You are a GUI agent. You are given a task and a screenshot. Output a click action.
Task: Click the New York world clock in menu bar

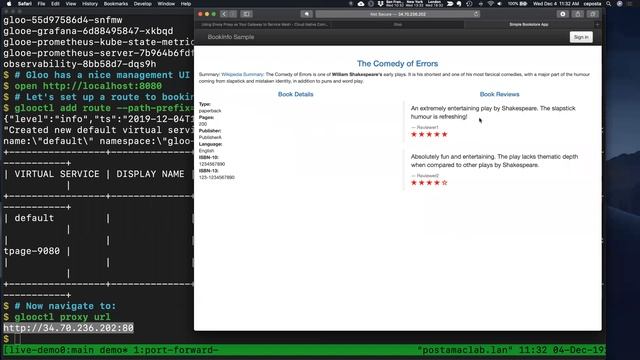[x=414, y=4]
